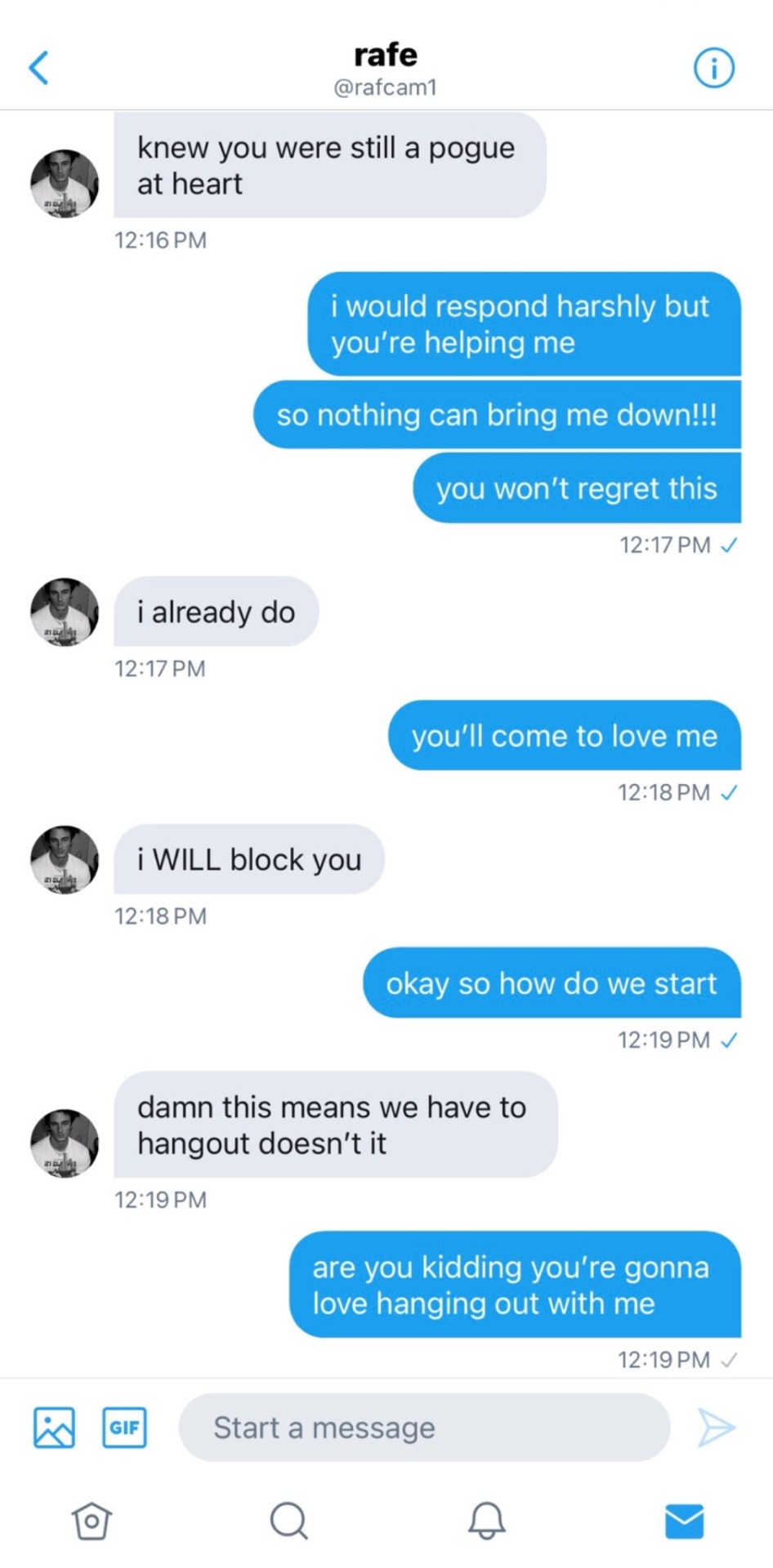
Task: Open the photo attachment picker
Action: (x=54, y=1428)
